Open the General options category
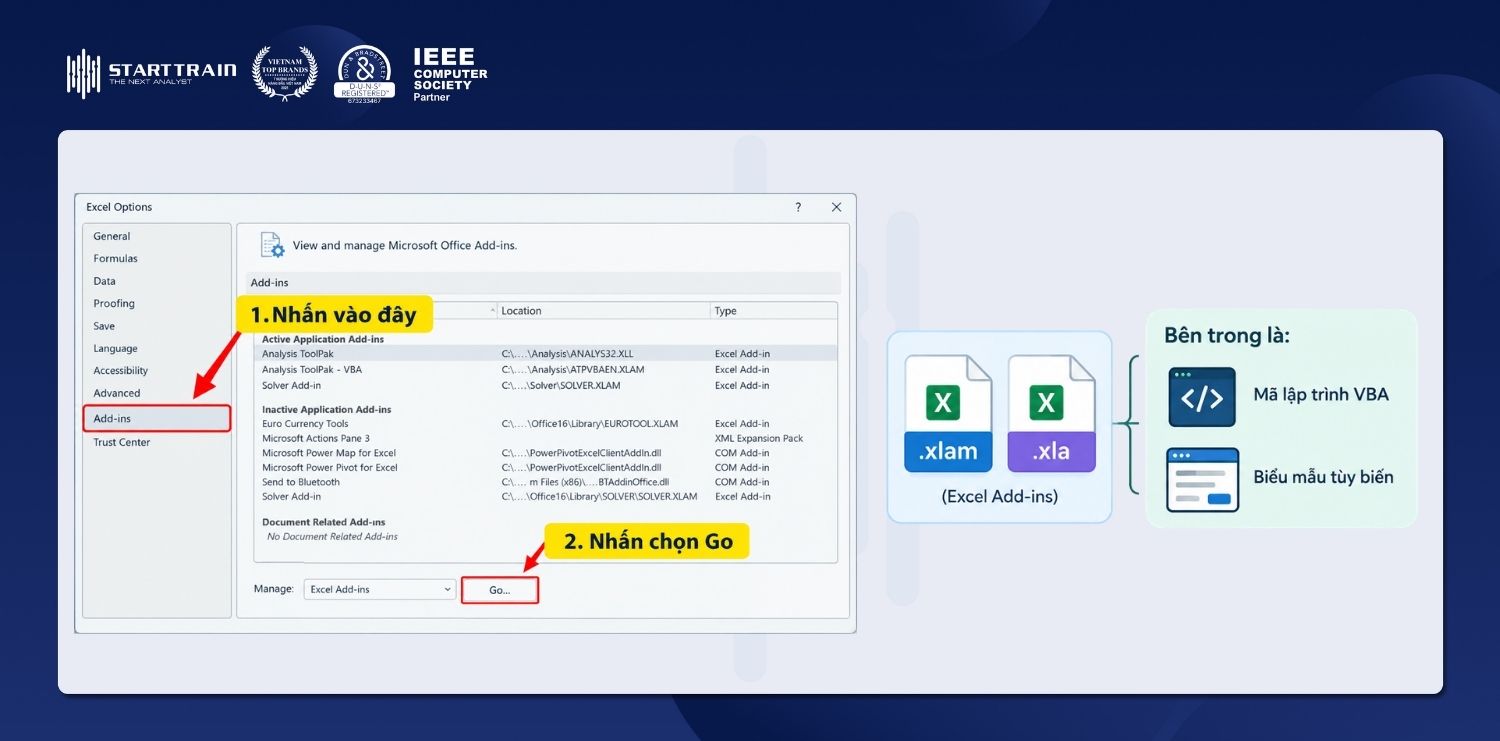Viewport: 1500px width, 741px height. point(112,236)
